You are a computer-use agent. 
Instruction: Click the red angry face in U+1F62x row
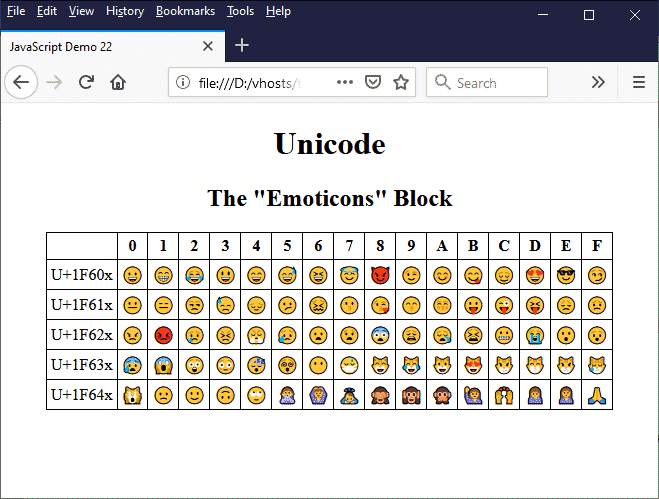pos(163,335)
